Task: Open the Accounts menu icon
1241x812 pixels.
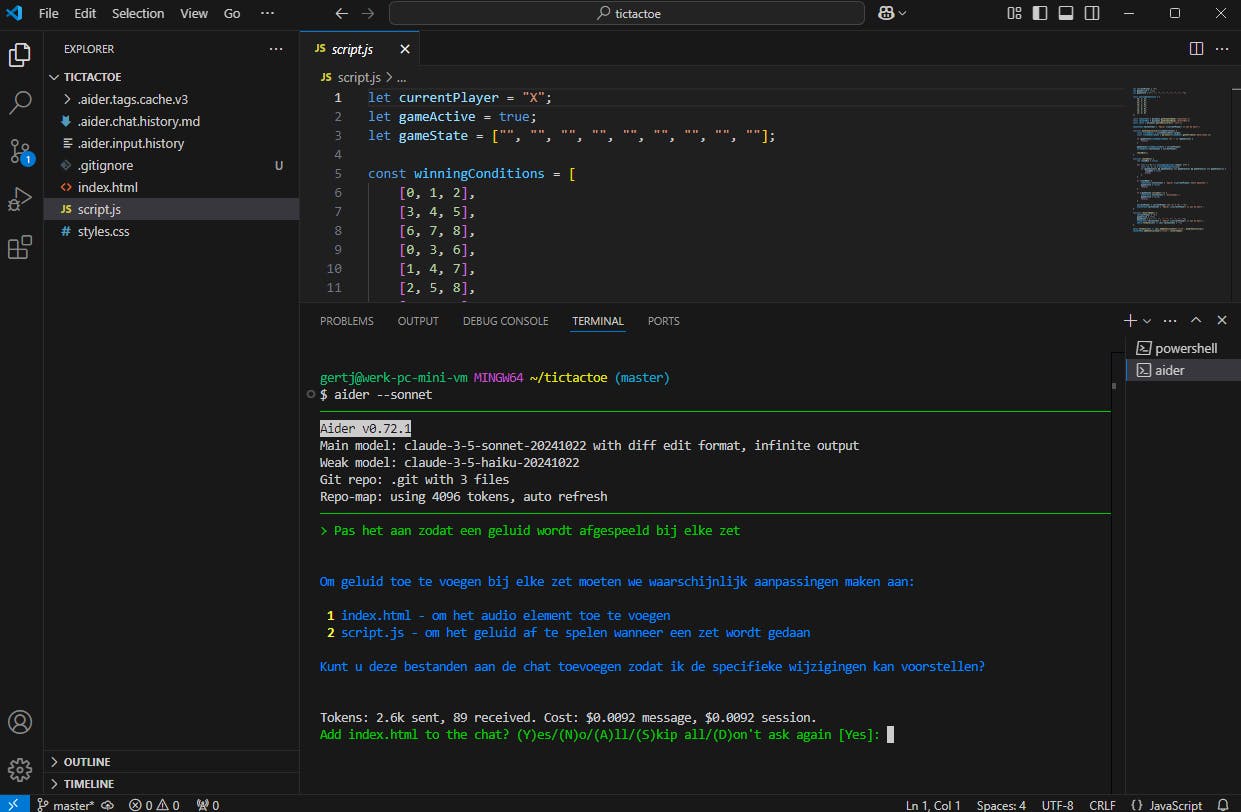Action: [x=20, y=722]
